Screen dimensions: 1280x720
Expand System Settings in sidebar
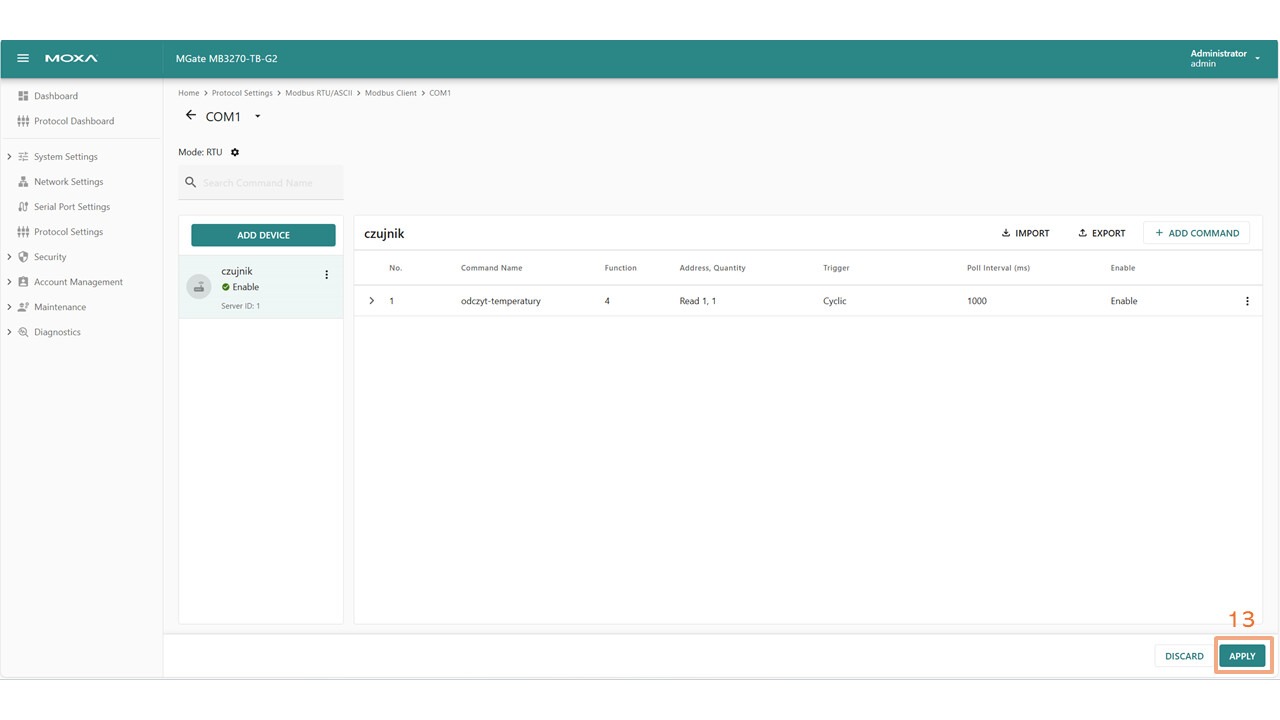coord(9,157)
